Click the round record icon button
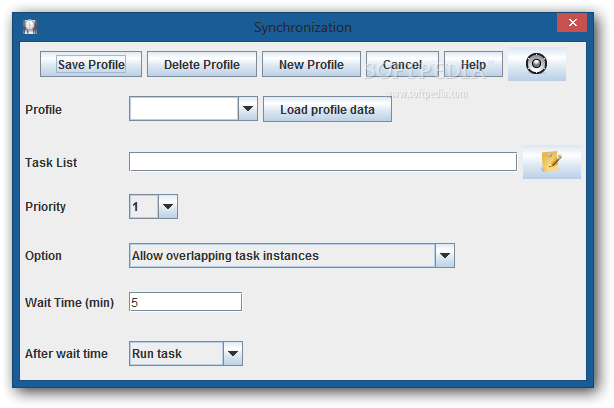 coord(536,64)
